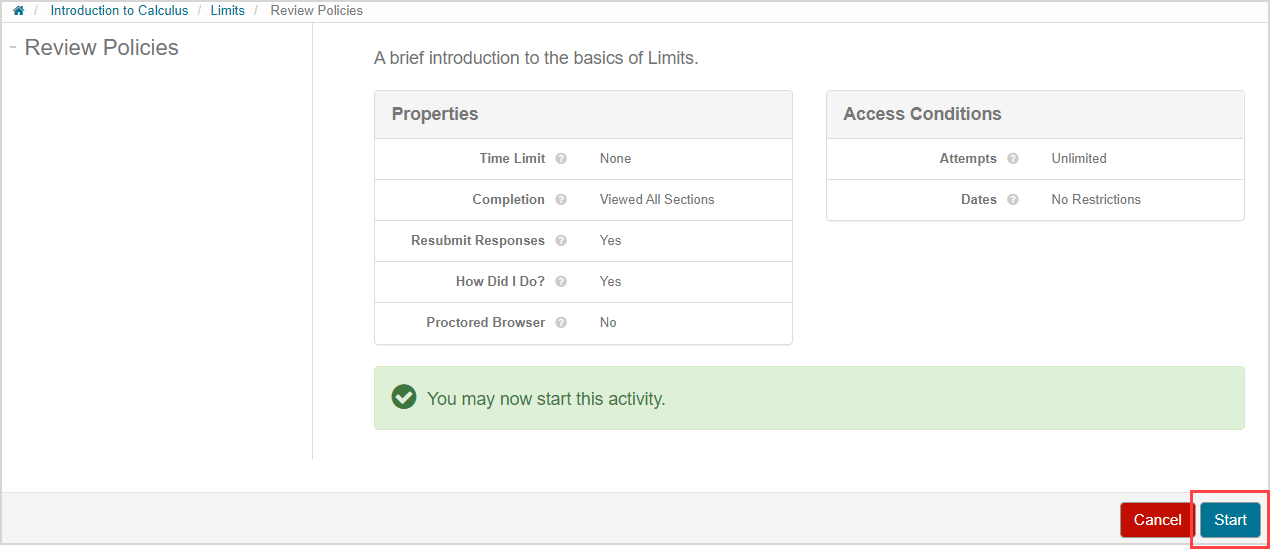Click help icon beside Resubmit Responses
This screenshot has height=549, width=1270.
point(561,241)
